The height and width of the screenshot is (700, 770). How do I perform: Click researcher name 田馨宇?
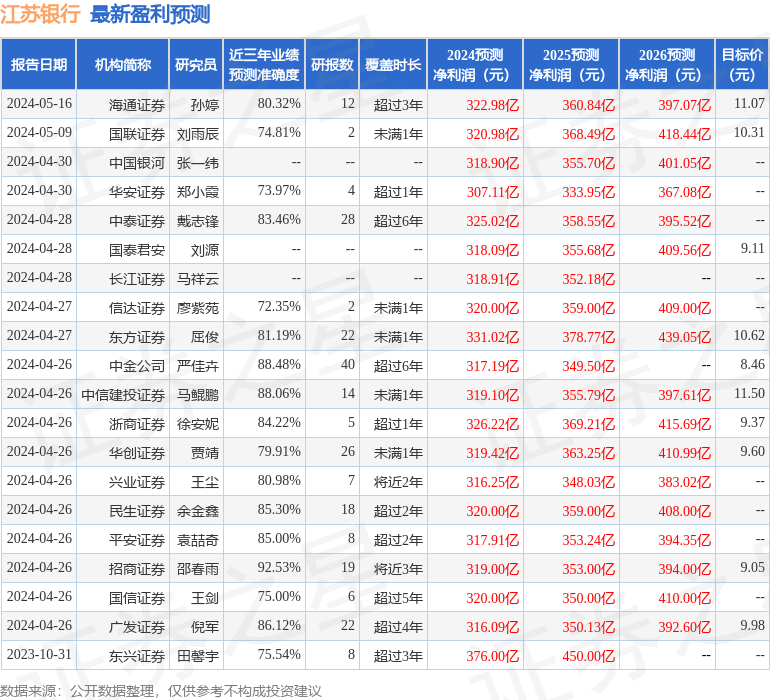click(x=198, y=655)
